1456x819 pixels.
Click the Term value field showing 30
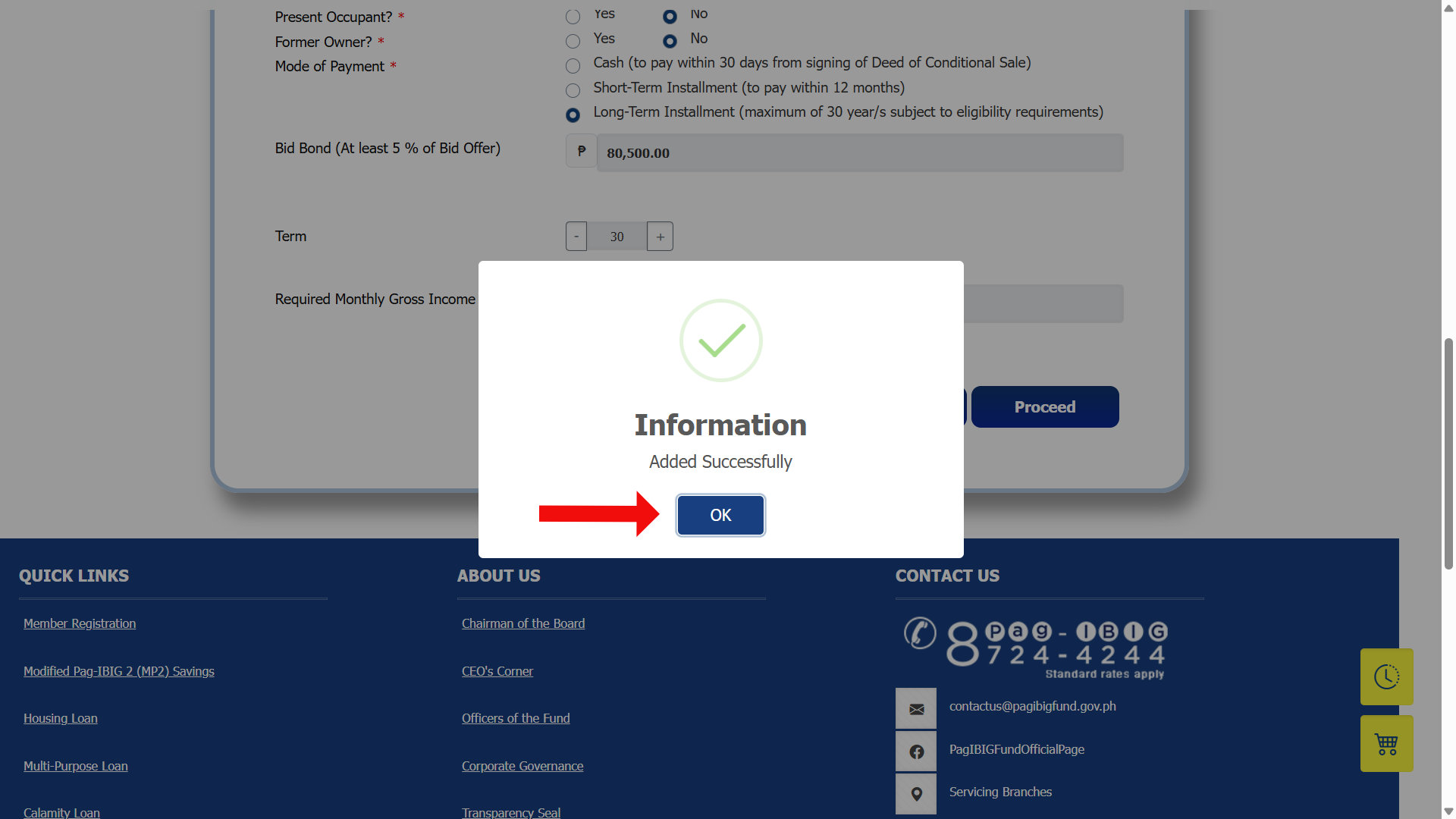tap(617, 237)
